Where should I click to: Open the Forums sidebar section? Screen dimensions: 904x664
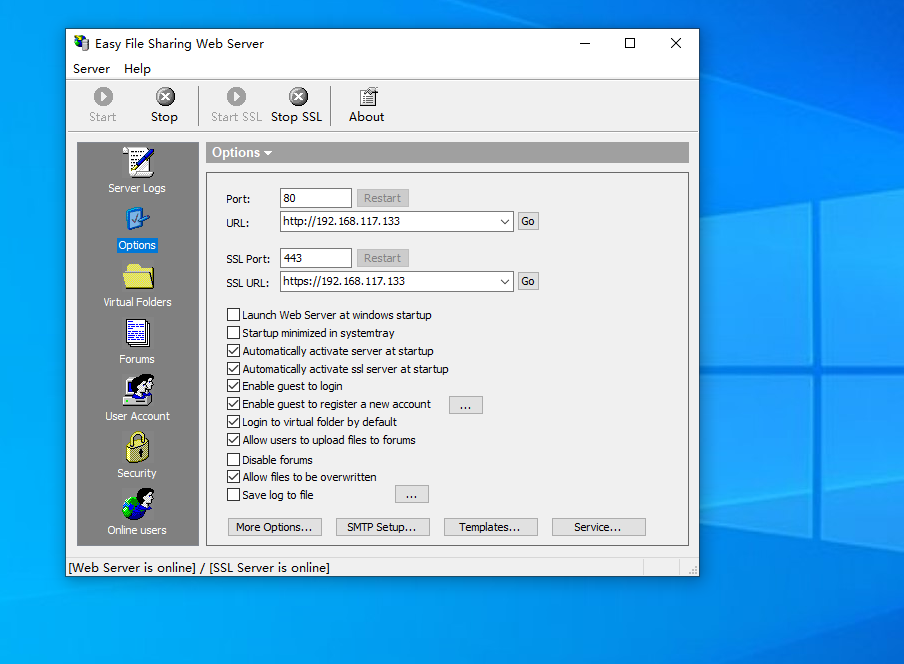coord(137,341)
